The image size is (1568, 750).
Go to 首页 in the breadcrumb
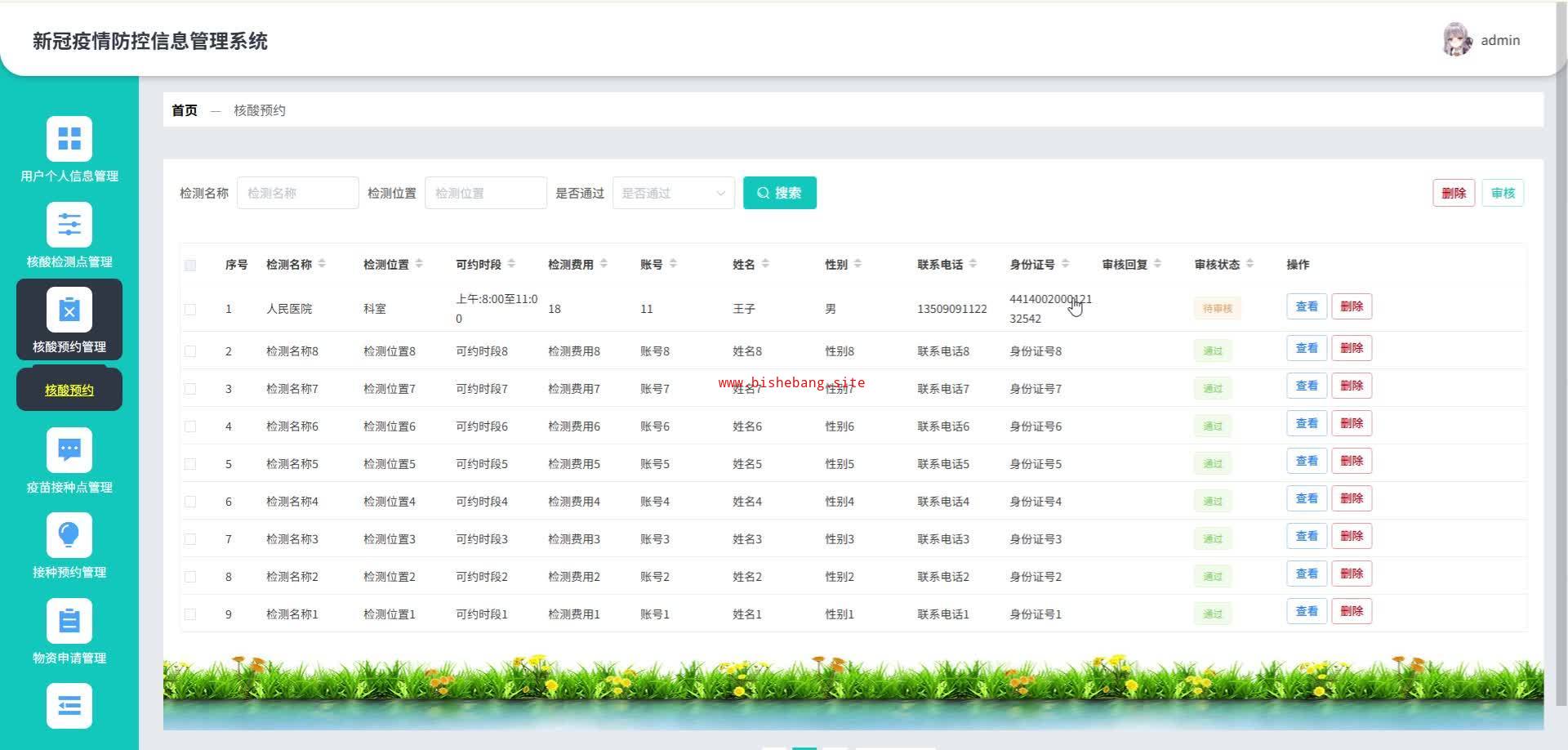pyautogui.click(x=185, y=110)
